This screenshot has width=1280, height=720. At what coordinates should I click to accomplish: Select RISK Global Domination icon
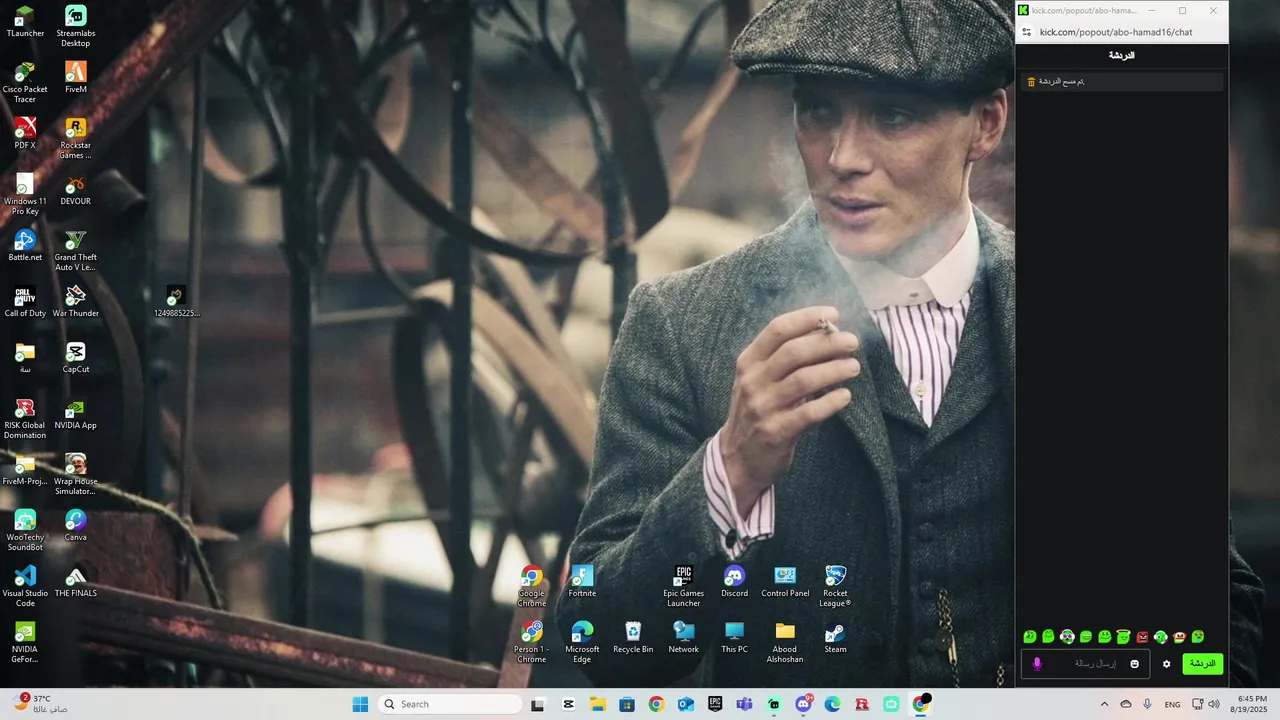pyautogui.click(x=25, y=419)
